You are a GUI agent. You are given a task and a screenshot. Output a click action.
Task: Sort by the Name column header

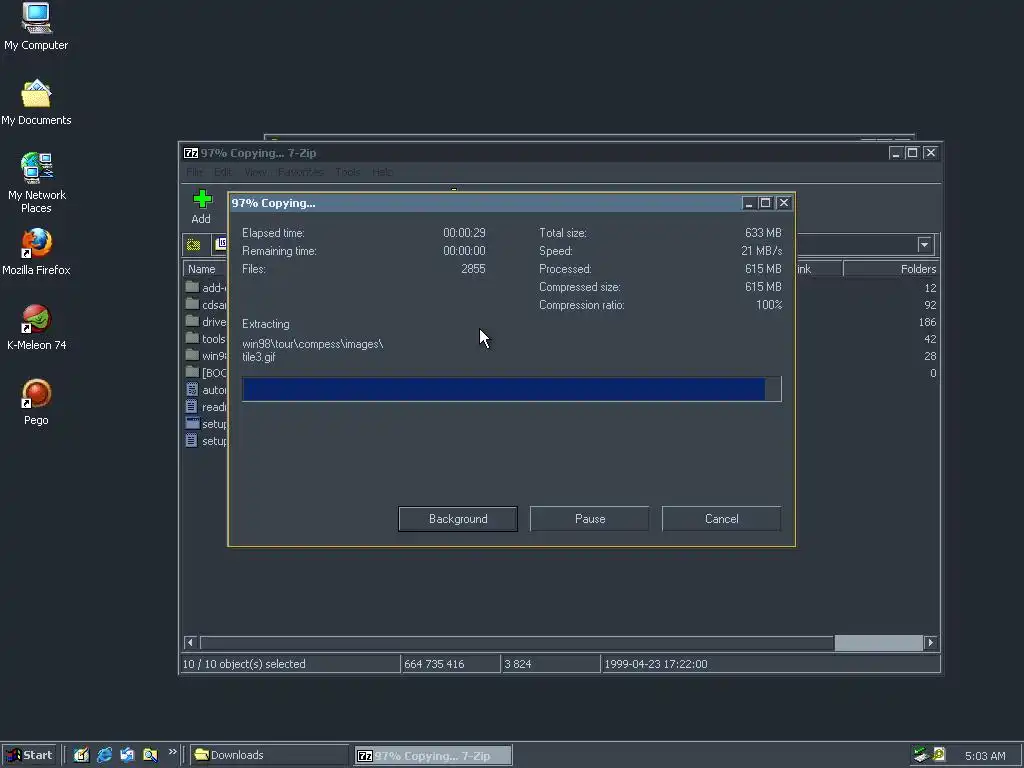tap(205, 269)
